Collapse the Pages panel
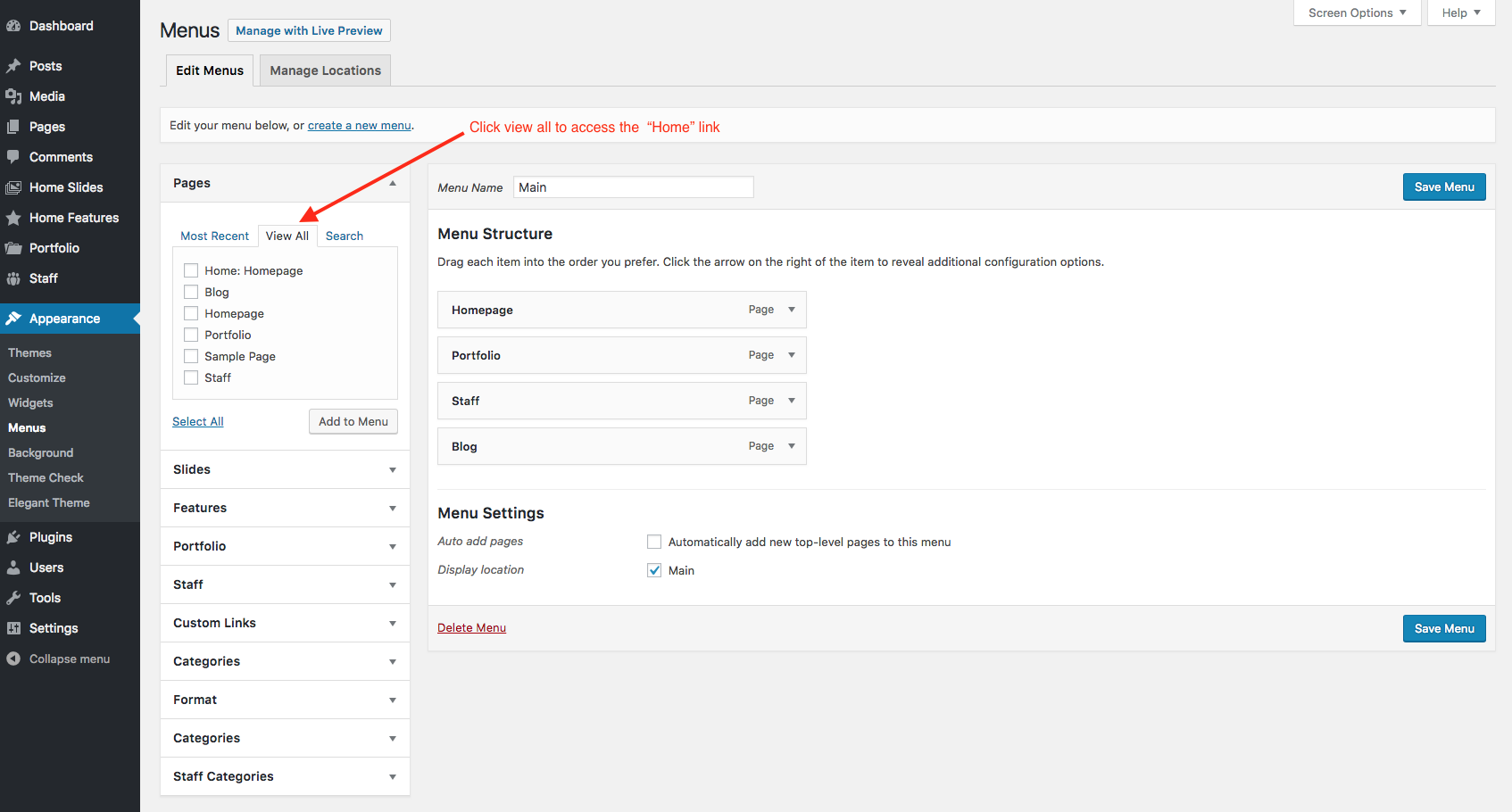Image resolution: width=1512 pixels, height=812 pixels. 393,182
